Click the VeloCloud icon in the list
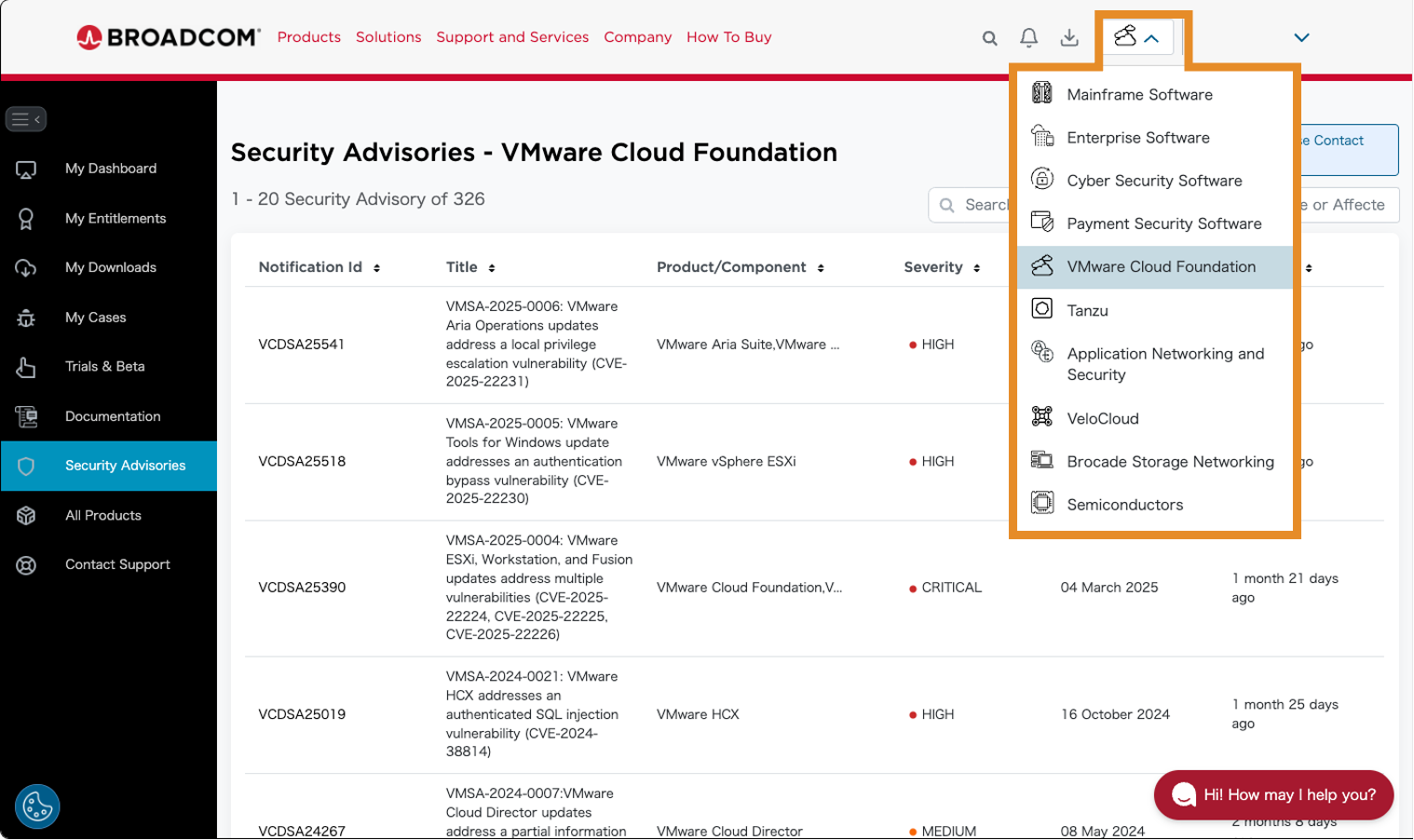 coord(1041,417)
